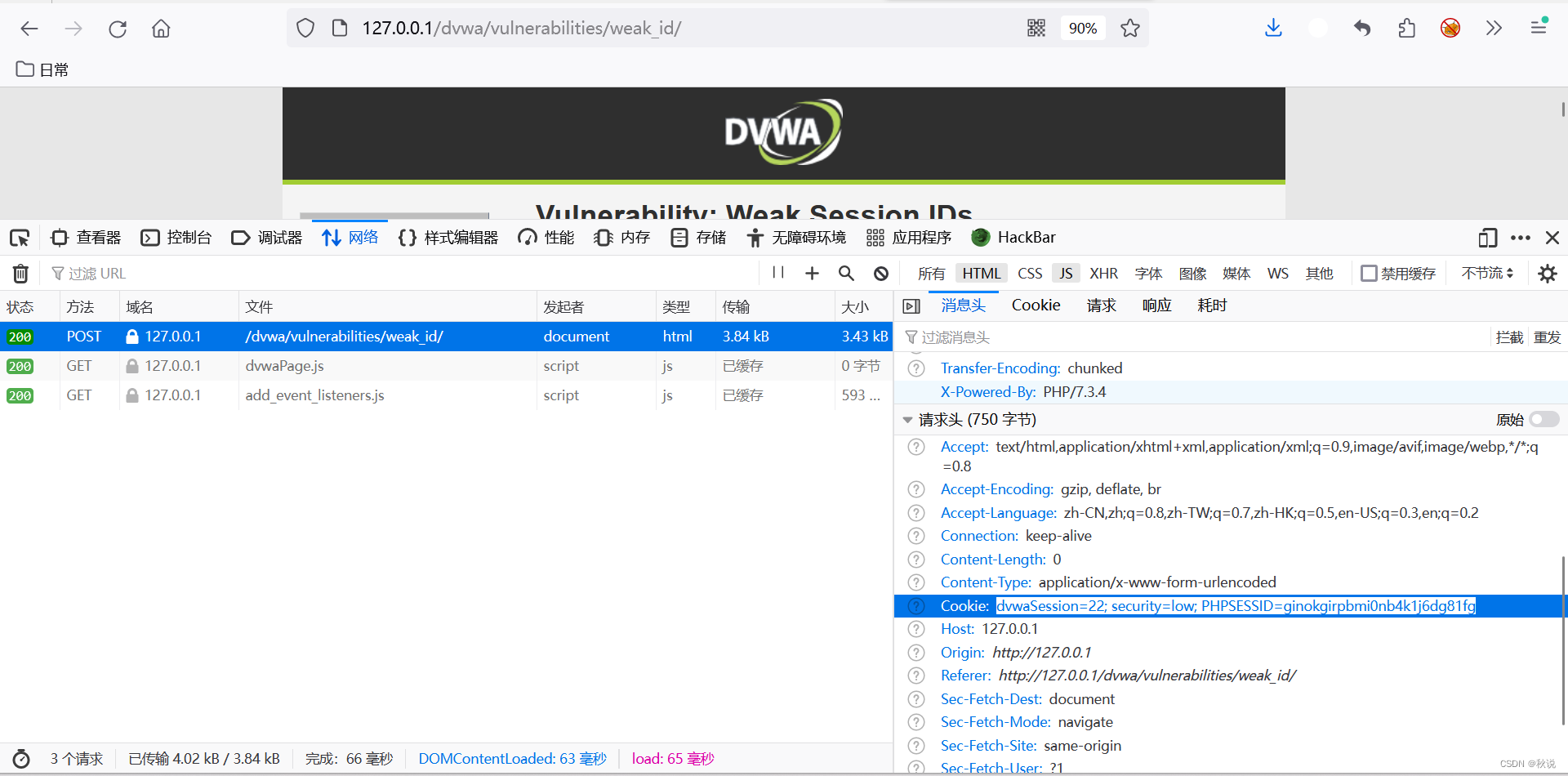Switch to the 控制台 console tab
The width and height of the screenshot is (1568, 776).
176,238
